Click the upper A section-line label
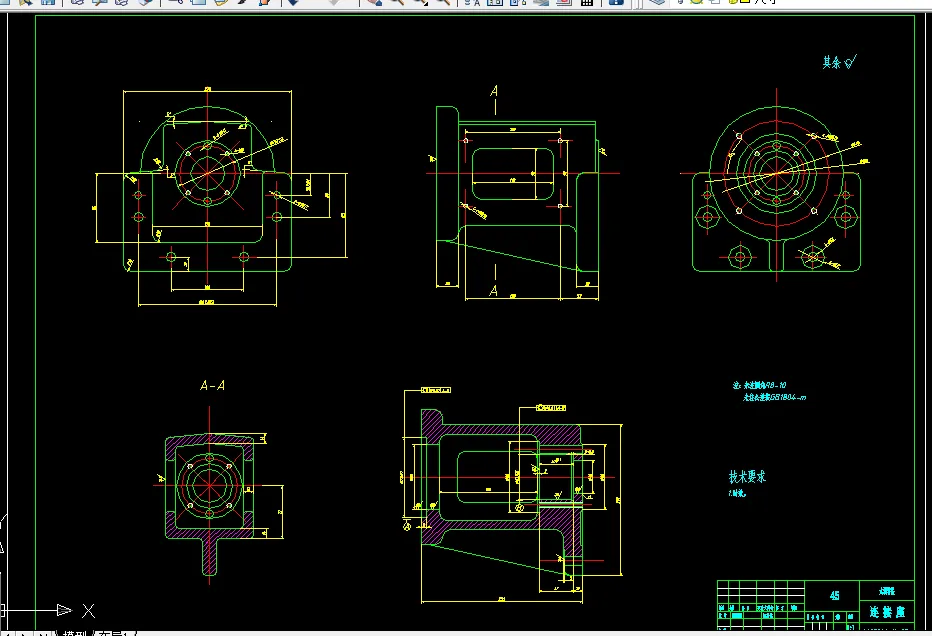The height and width of the screenshot is (636, 932). pyautogui.click(x=494, y=91)
